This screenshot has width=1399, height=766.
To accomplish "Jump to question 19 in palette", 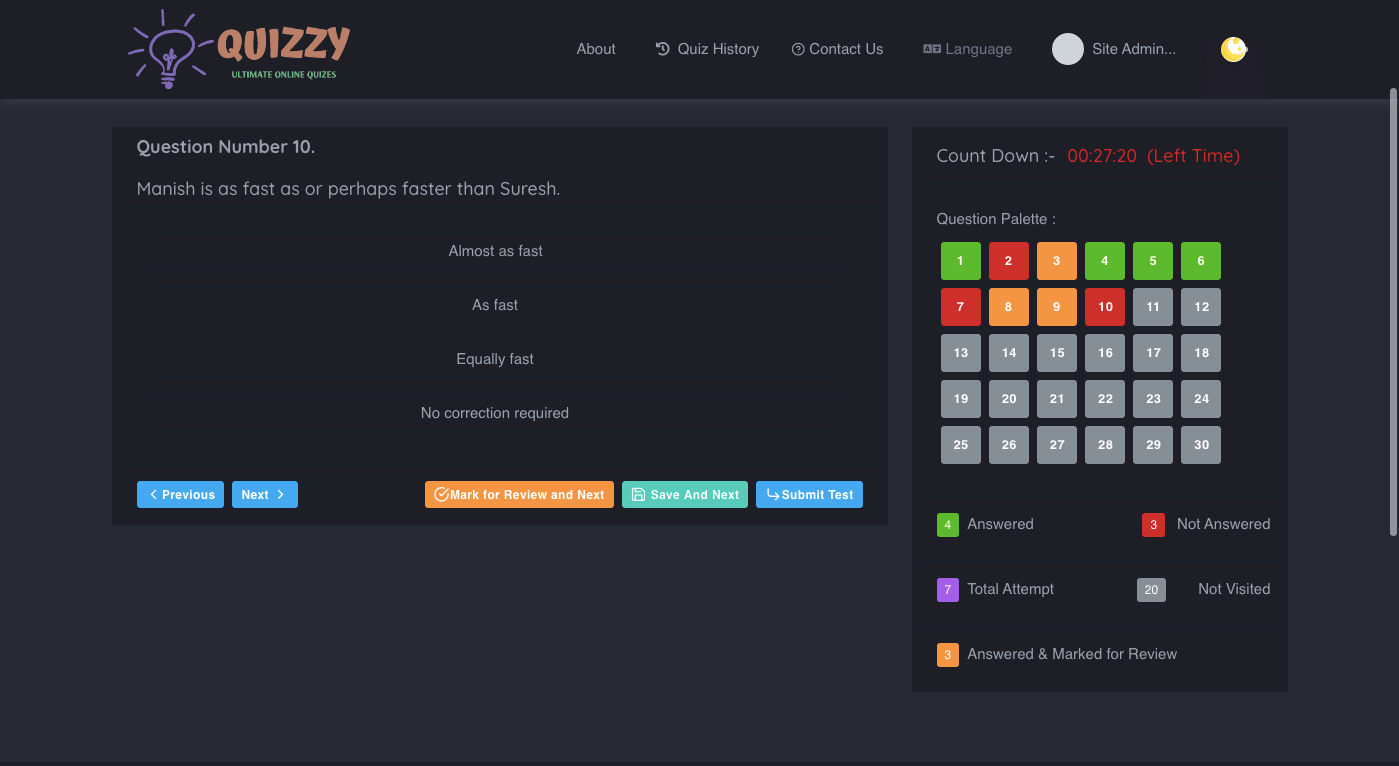I will (961, 399).
